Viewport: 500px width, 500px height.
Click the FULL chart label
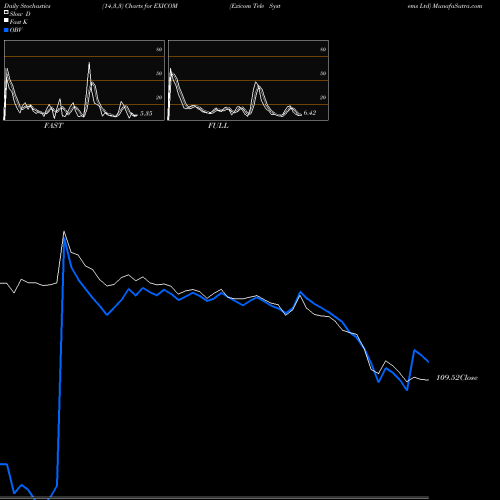point(218,126)
